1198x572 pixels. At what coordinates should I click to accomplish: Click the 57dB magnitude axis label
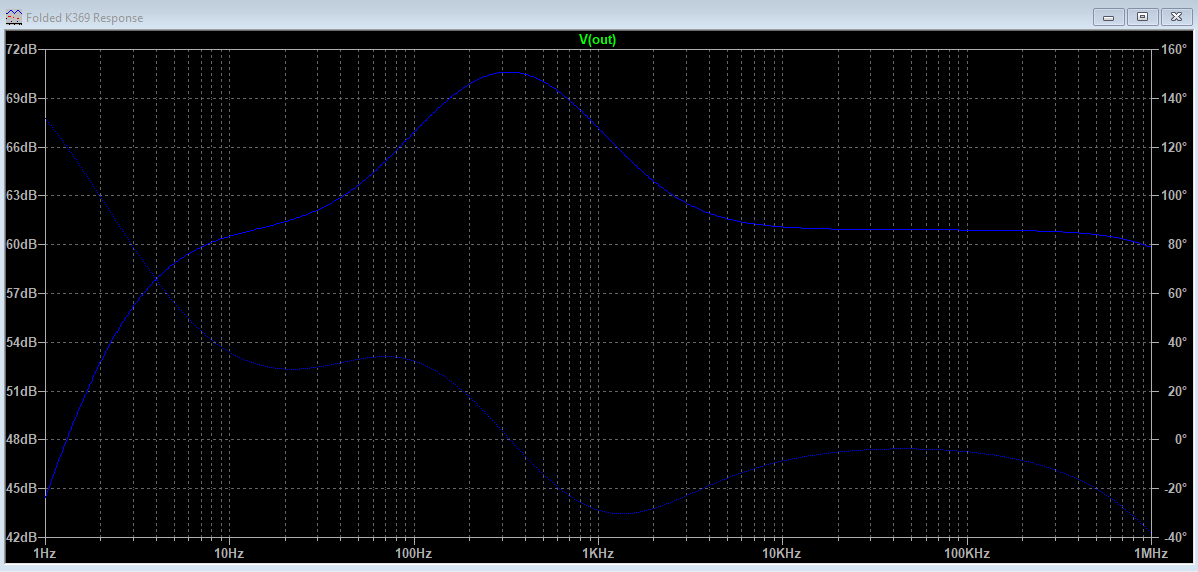(21, 294)
